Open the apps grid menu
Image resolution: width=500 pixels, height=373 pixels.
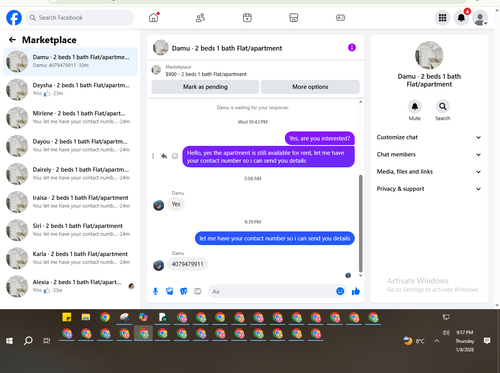(x=442, y=18)
